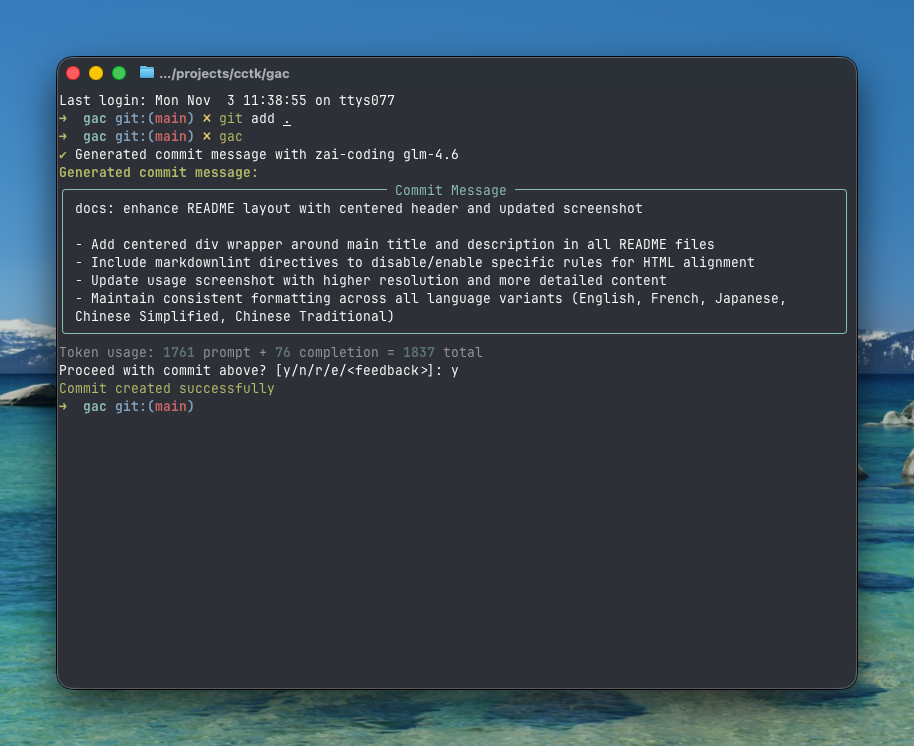This screenshot has height=746, width=914.
Task: Click the folder icon in the terminal title bar
Action: point(145,72)
